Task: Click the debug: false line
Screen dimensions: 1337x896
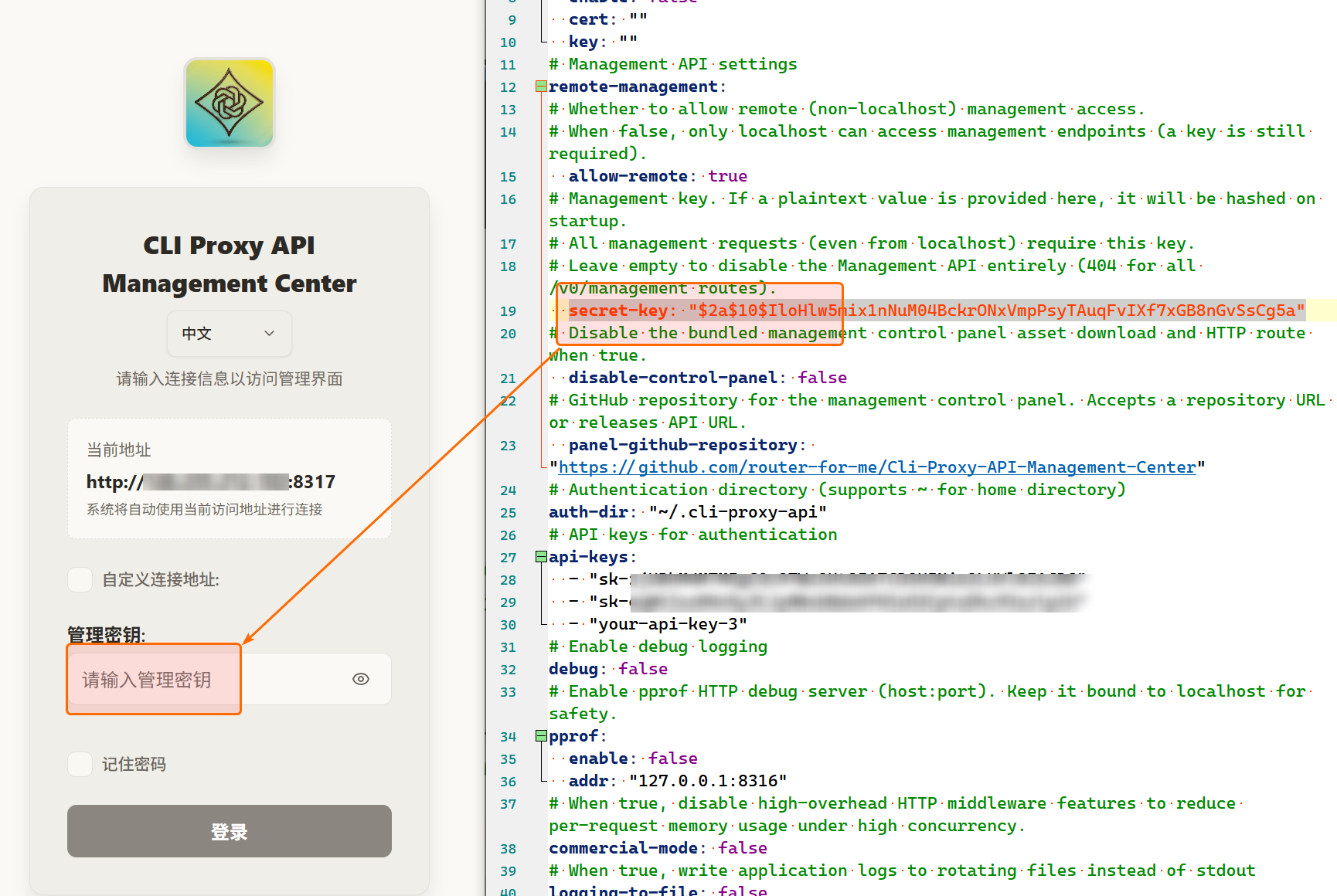Action: click(608, 669)
